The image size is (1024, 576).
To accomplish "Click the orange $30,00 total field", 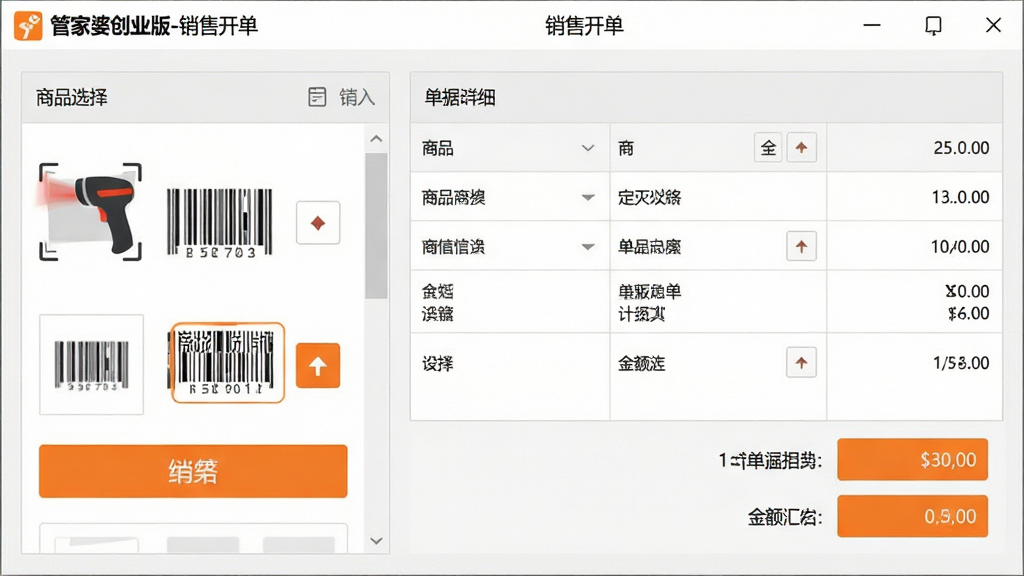I will 912,460.
